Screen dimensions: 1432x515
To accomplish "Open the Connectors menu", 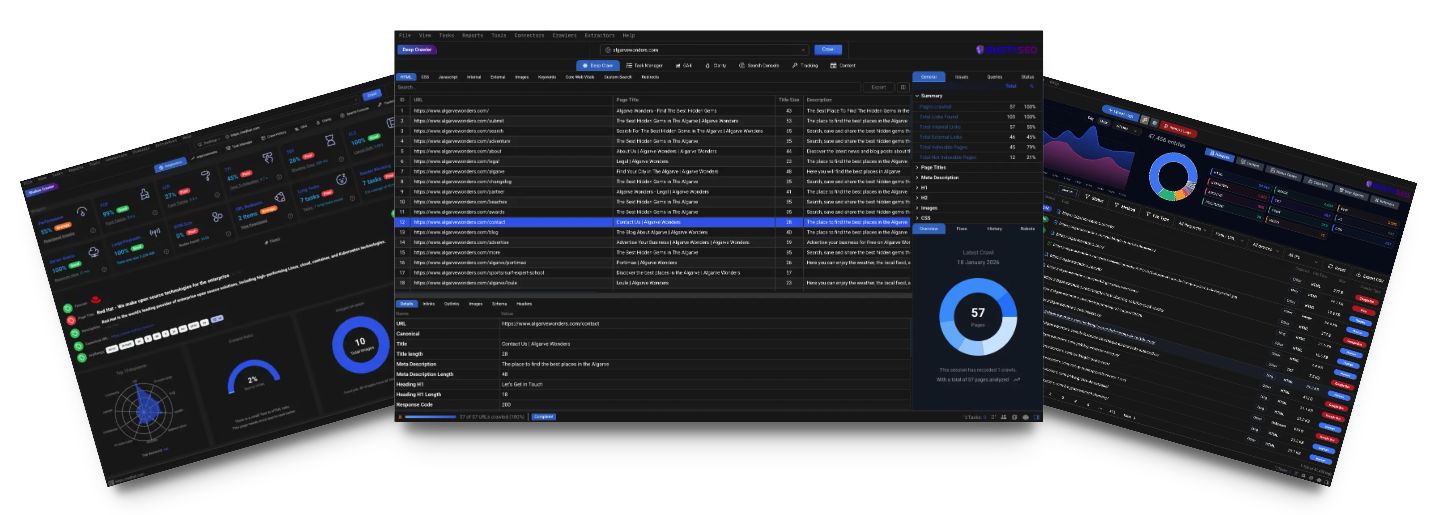I will click(530, 35).
